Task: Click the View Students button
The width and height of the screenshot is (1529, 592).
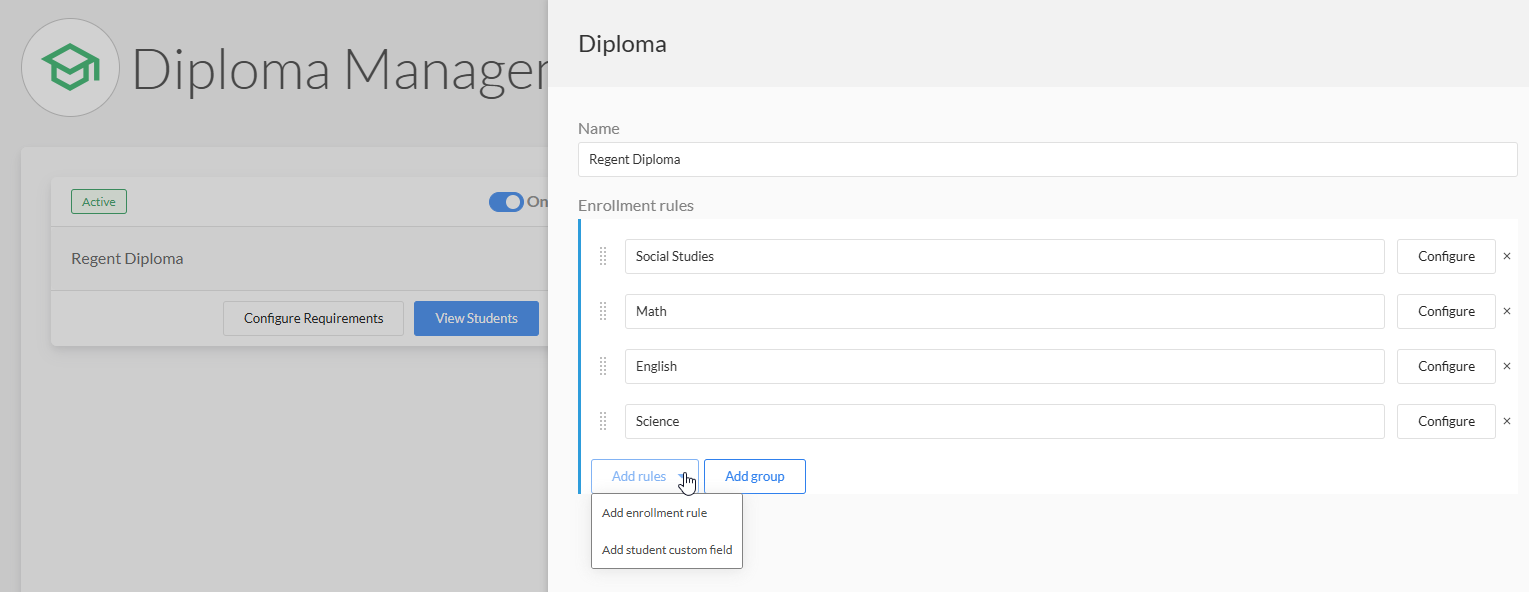Action: pos(476,318)
